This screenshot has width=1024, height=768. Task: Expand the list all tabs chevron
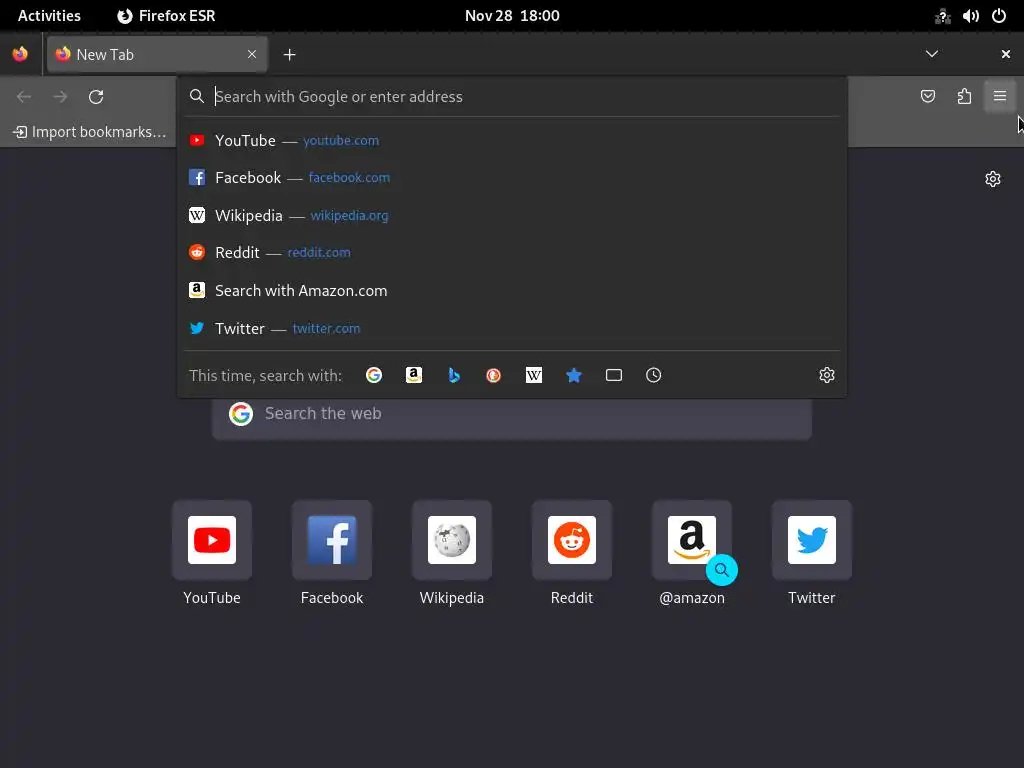coord(932,54)
